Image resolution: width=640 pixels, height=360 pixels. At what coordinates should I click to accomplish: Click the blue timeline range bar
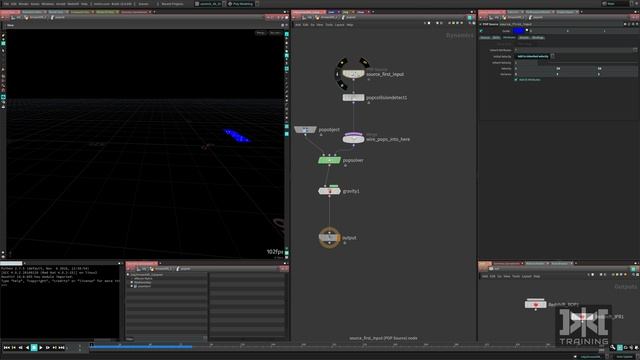(141, 347)
